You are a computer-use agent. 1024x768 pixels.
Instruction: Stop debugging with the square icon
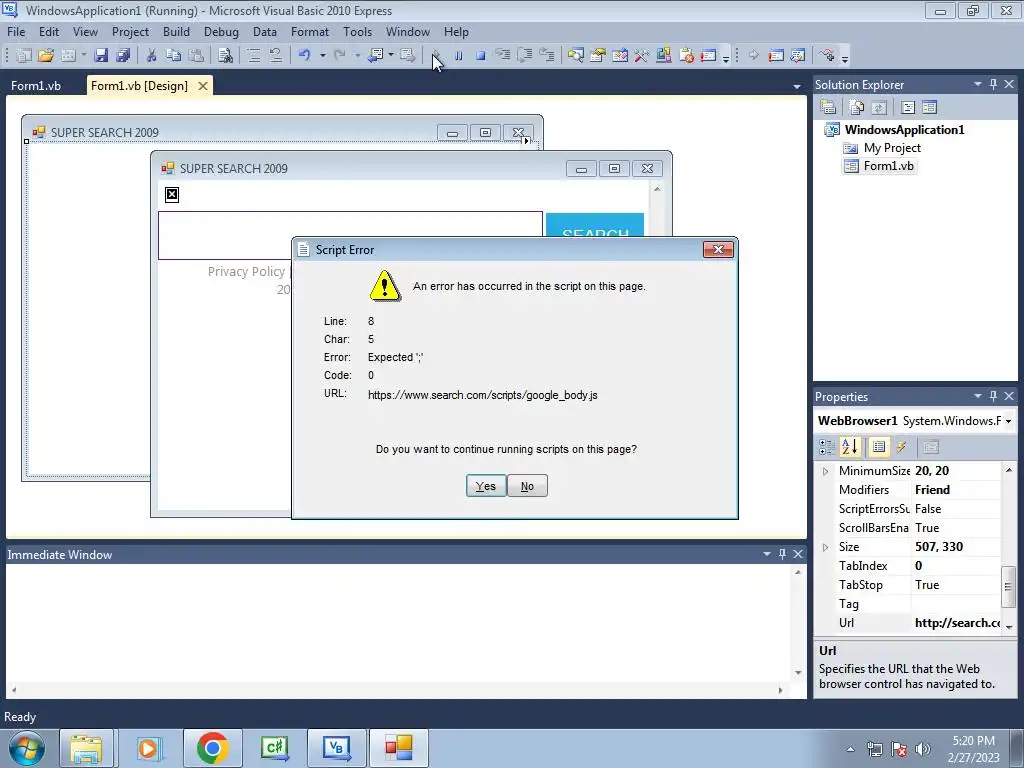pyautogui.click(x=481, y=56)
